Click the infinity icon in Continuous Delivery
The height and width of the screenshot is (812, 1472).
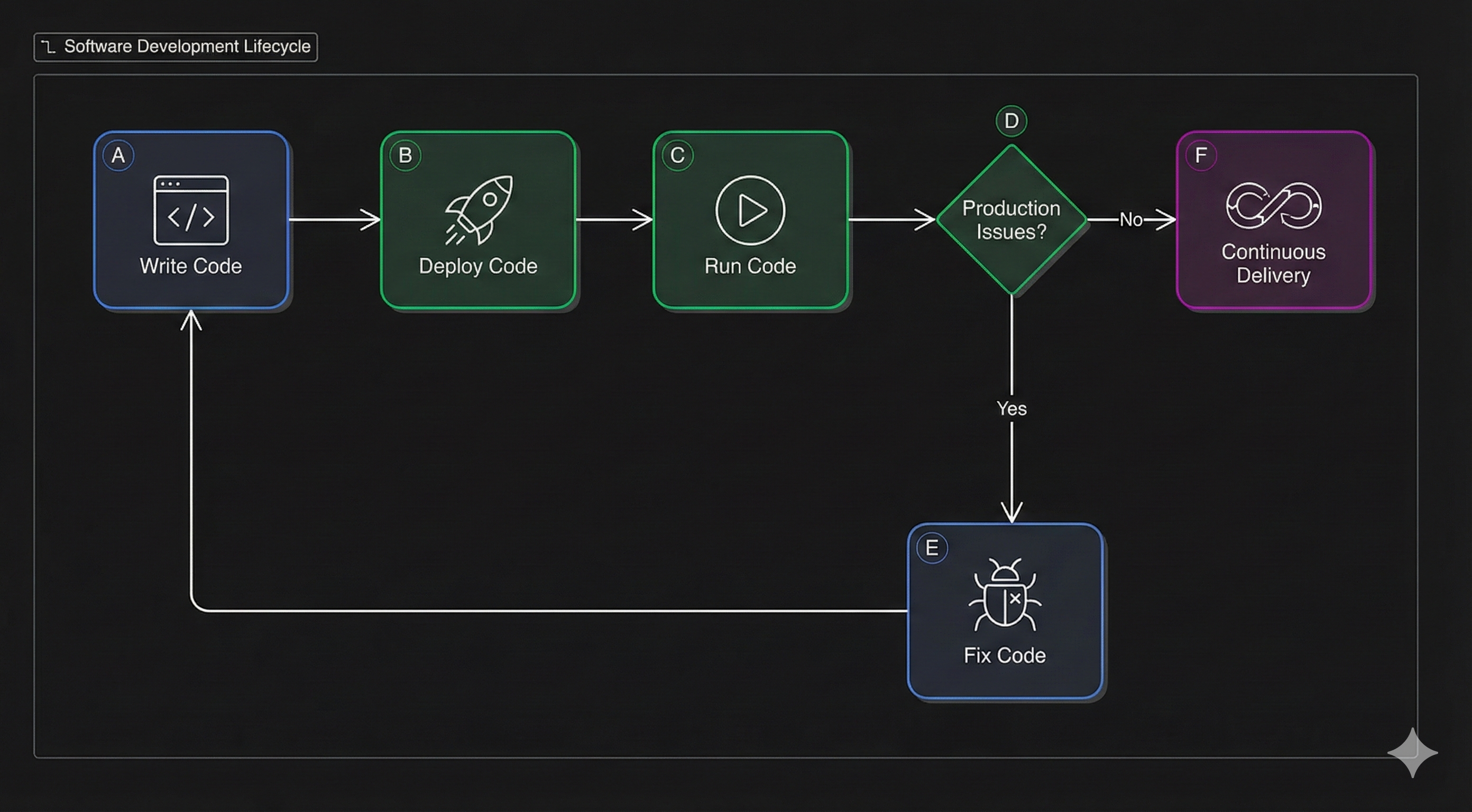(x=1273, y=206)
